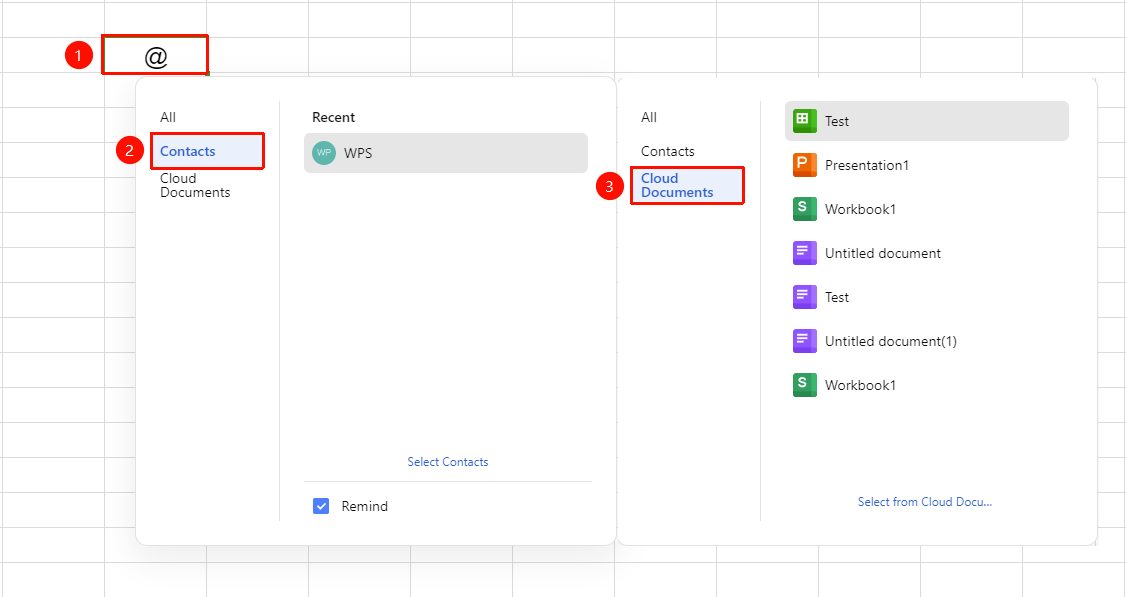Image resolution: width=1126 pixels, height=597 pixels.
Task: Open the All tab in the Recent contacts popup
Action: (x=168, y=117)
